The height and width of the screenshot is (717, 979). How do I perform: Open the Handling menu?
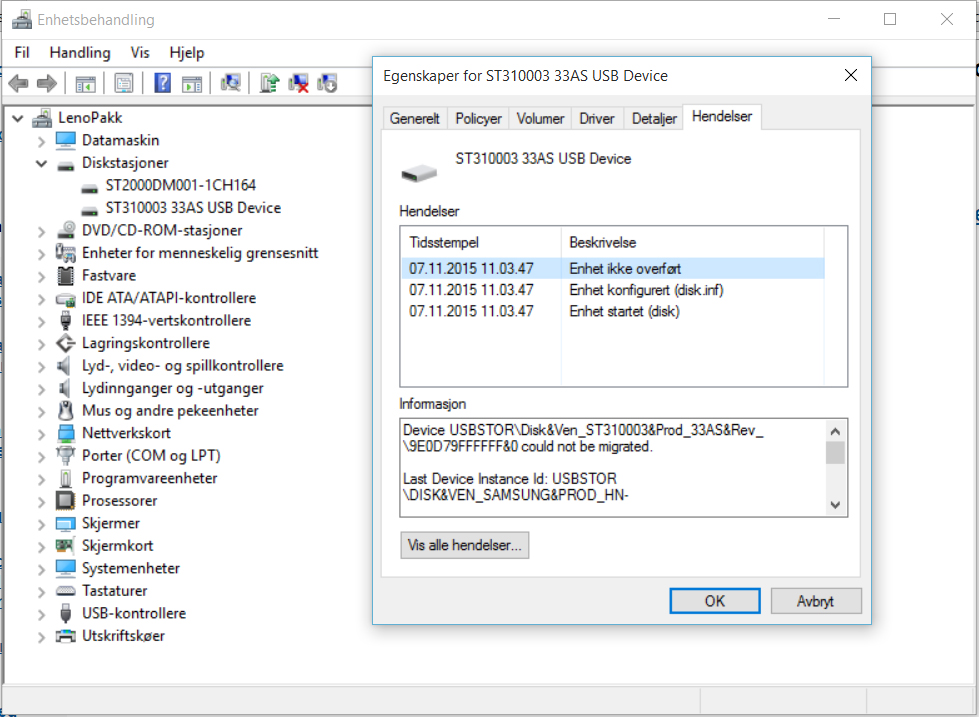(x=80, y=52)
